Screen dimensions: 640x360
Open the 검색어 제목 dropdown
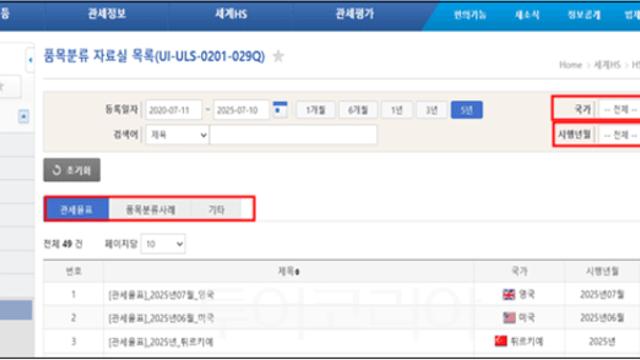point(177,135)
